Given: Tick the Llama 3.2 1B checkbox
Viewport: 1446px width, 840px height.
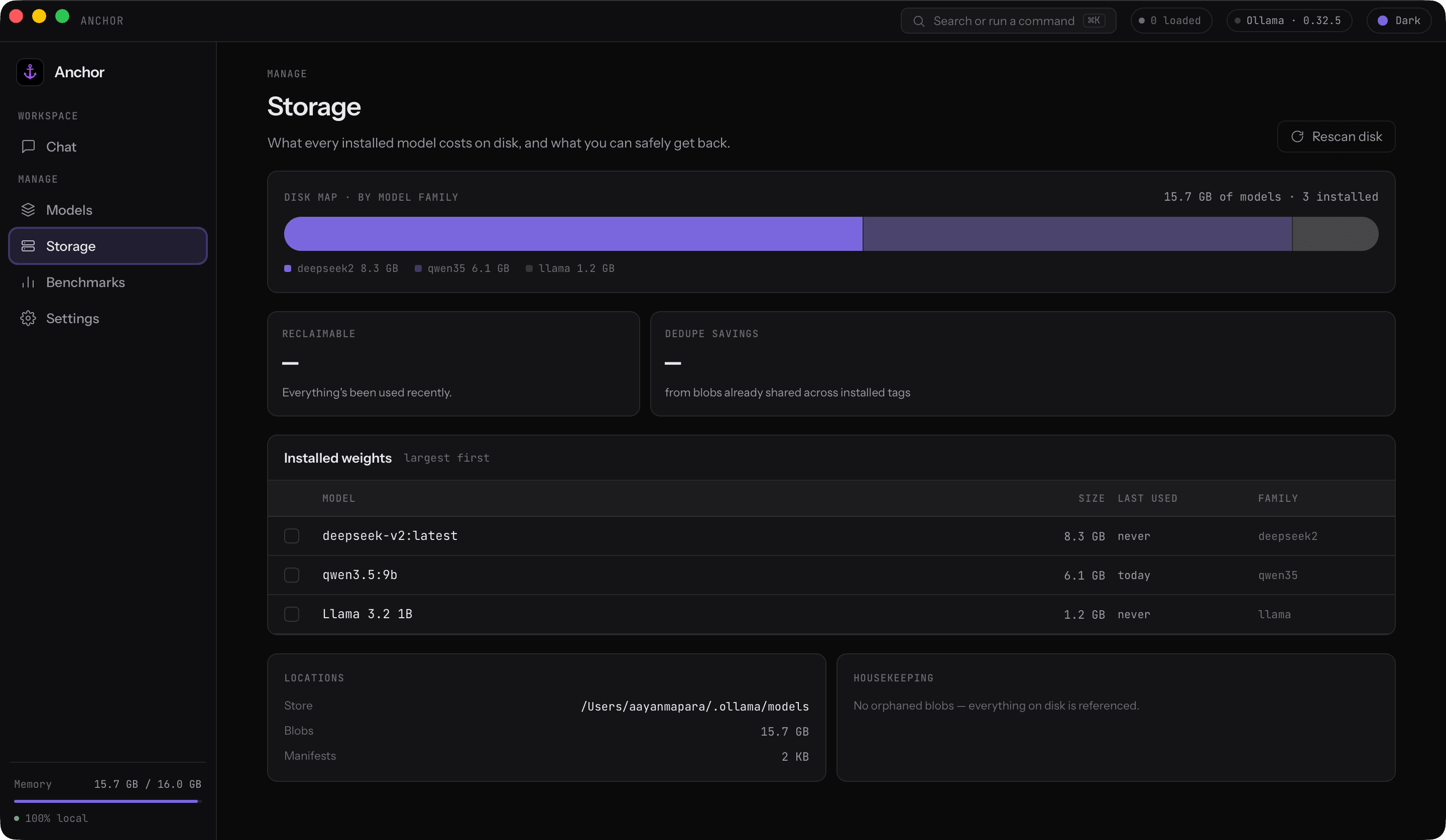Looking at the screenshot, I should click(x=292, y=614).
